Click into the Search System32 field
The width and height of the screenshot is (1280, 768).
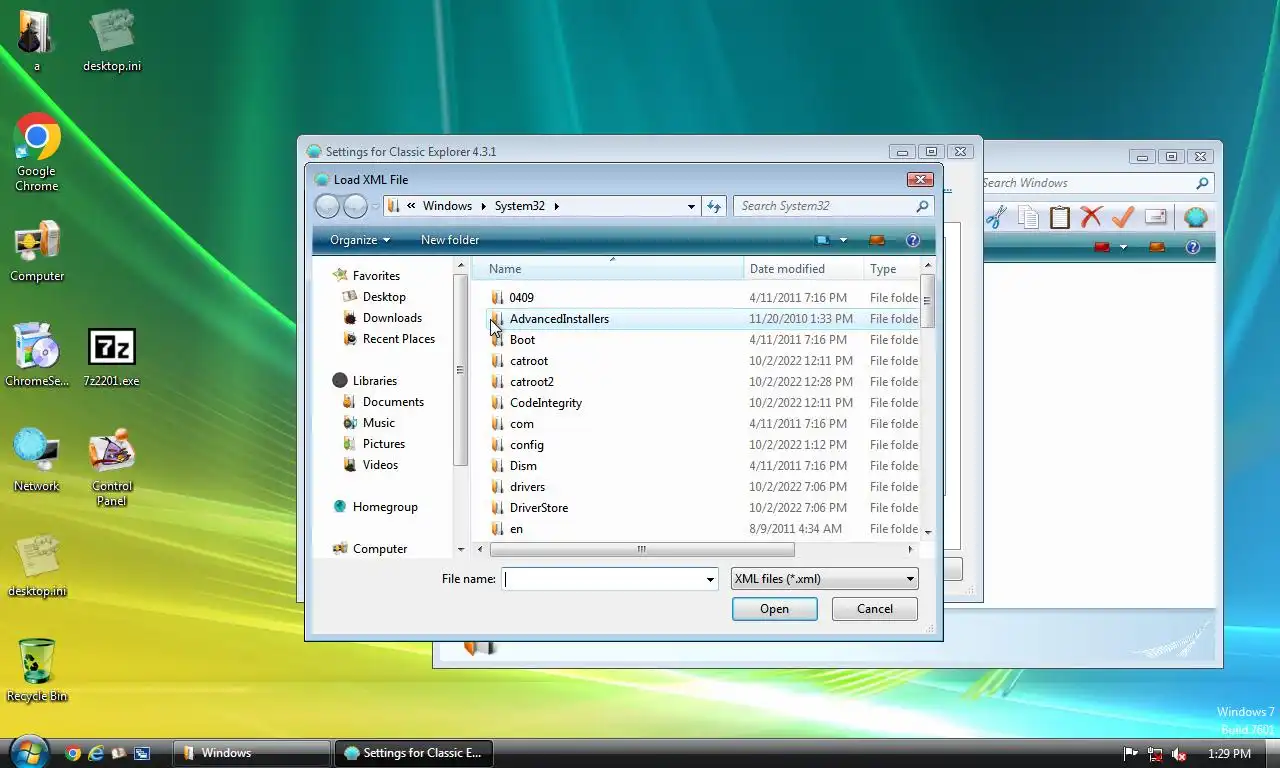[x=824, y=206]
